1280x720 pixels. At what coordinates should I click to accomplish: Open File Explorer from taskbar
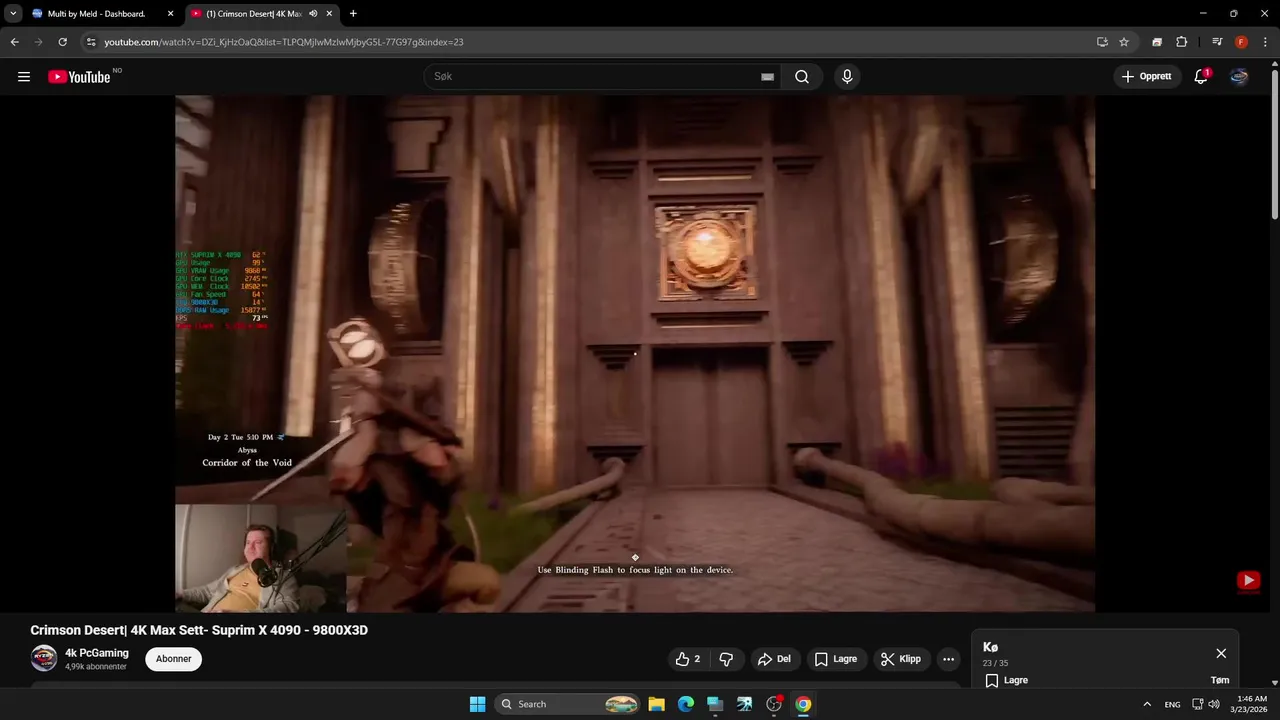657,704
